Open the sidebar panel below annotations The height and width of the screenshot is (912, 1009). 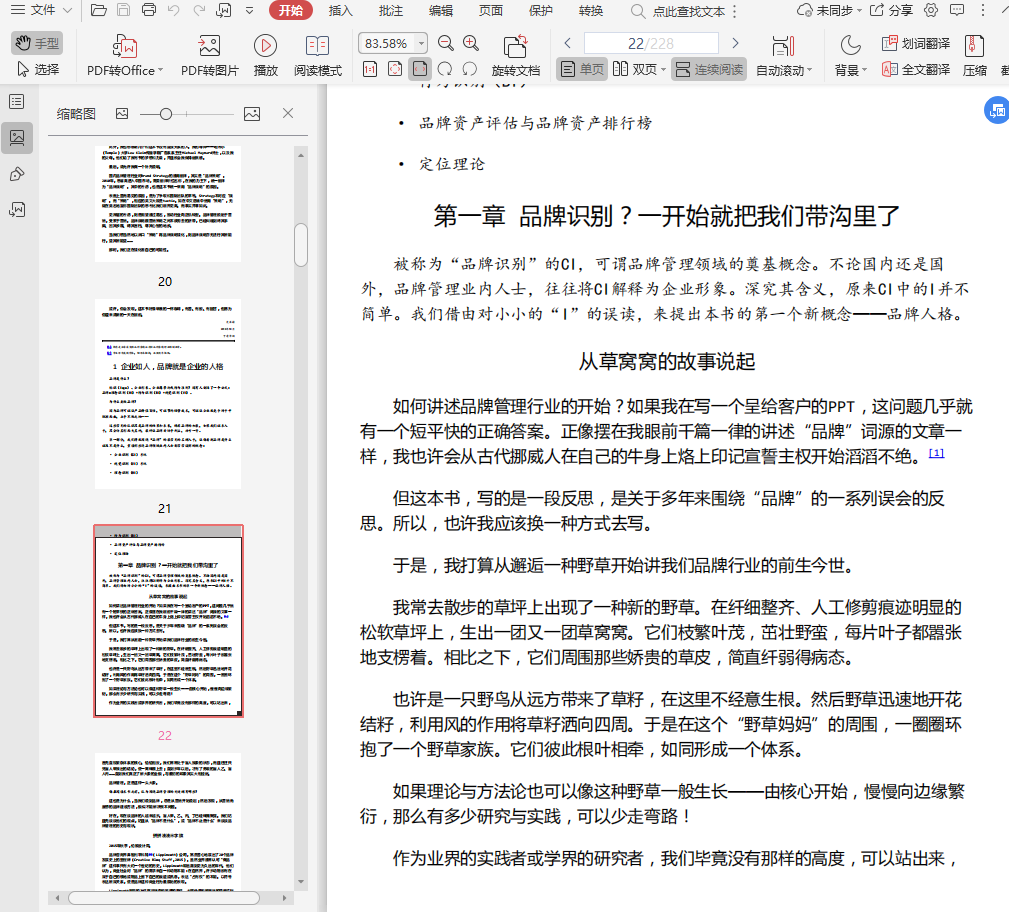click(x=17, y=210)
